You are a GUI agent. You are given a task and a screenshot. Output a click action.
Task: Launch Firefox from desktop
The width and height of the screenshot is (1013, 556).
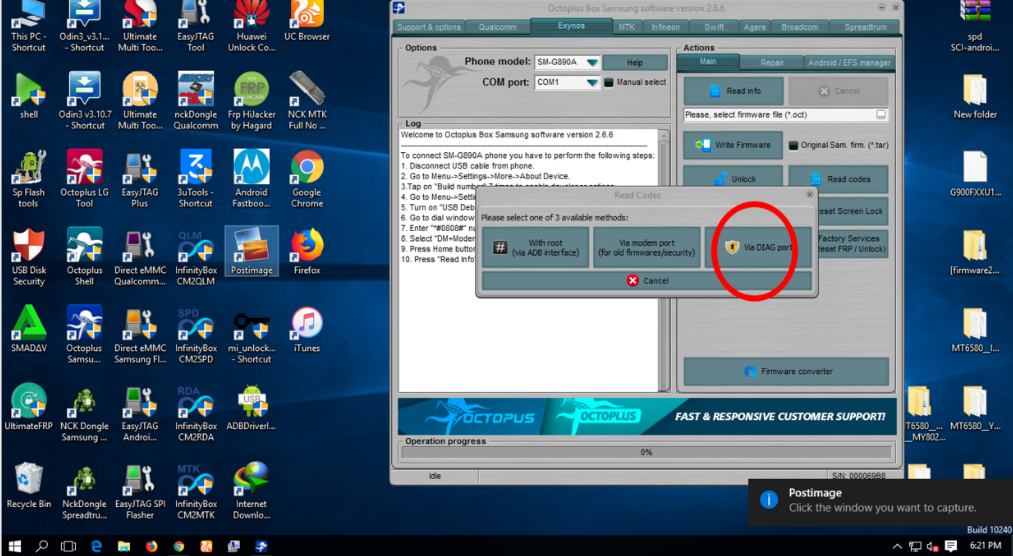(307, 251)
